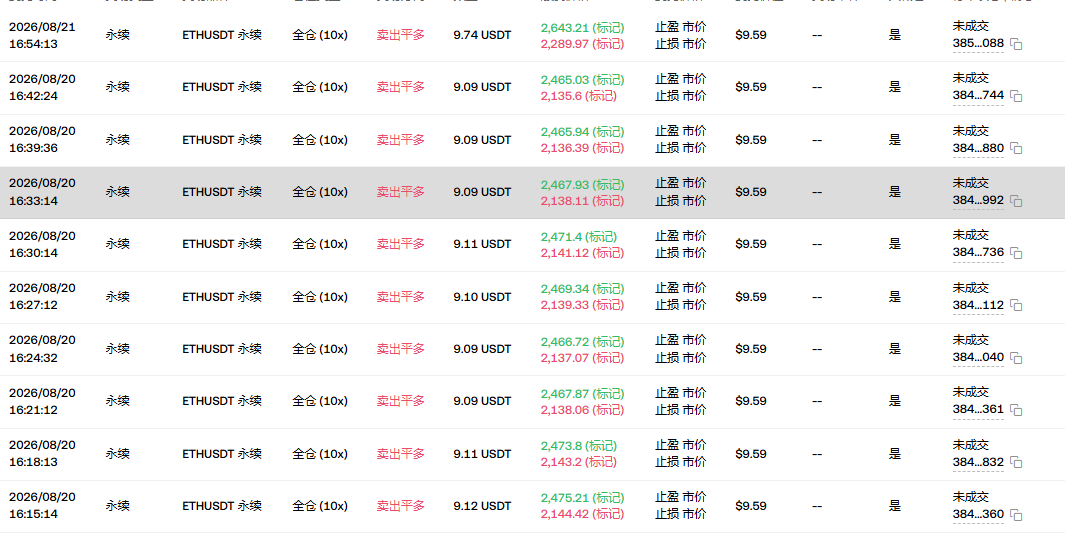Copy order ID 384...736
The image size is (1065, 533).
tap(1016, 253)
